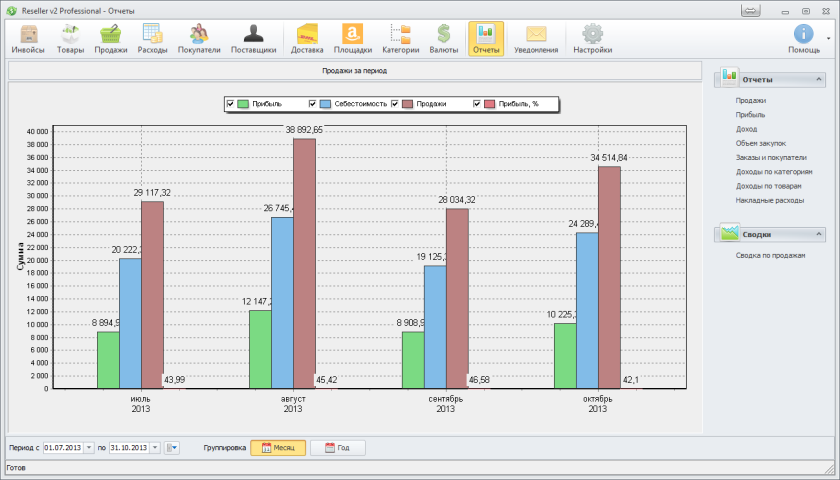Disable the Прибыль, % series checkbox

click(477, 103)
